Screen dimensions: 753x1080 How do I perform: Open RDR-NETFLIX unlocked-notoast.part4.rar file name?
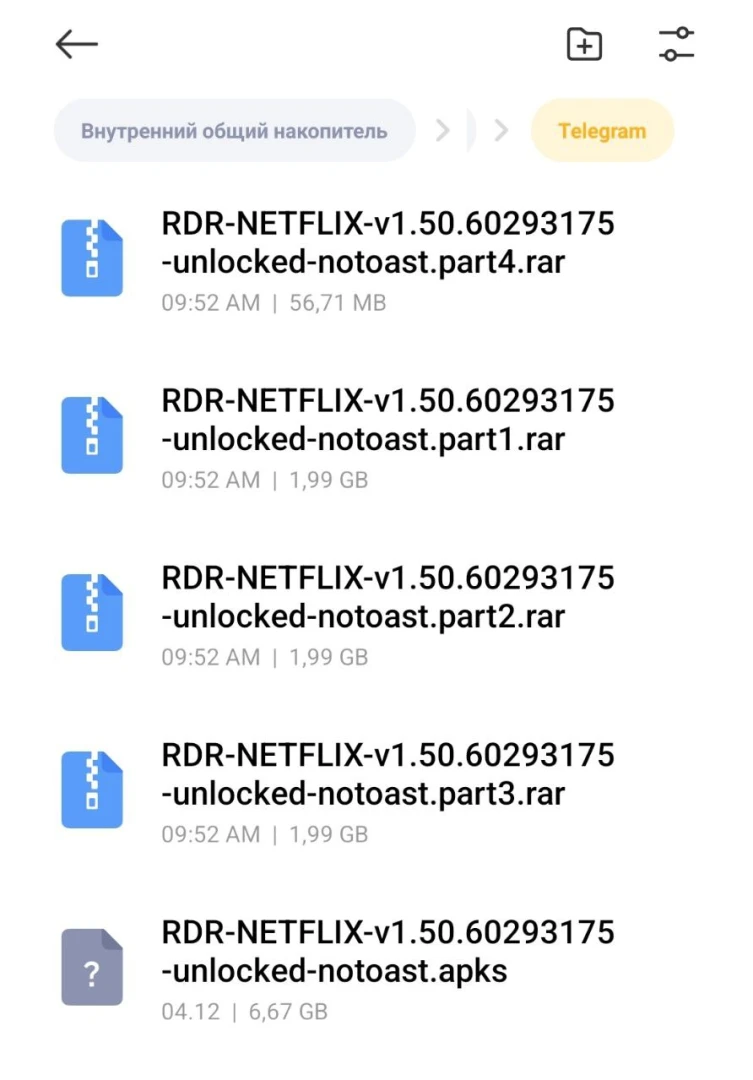(x=388, y=244)
